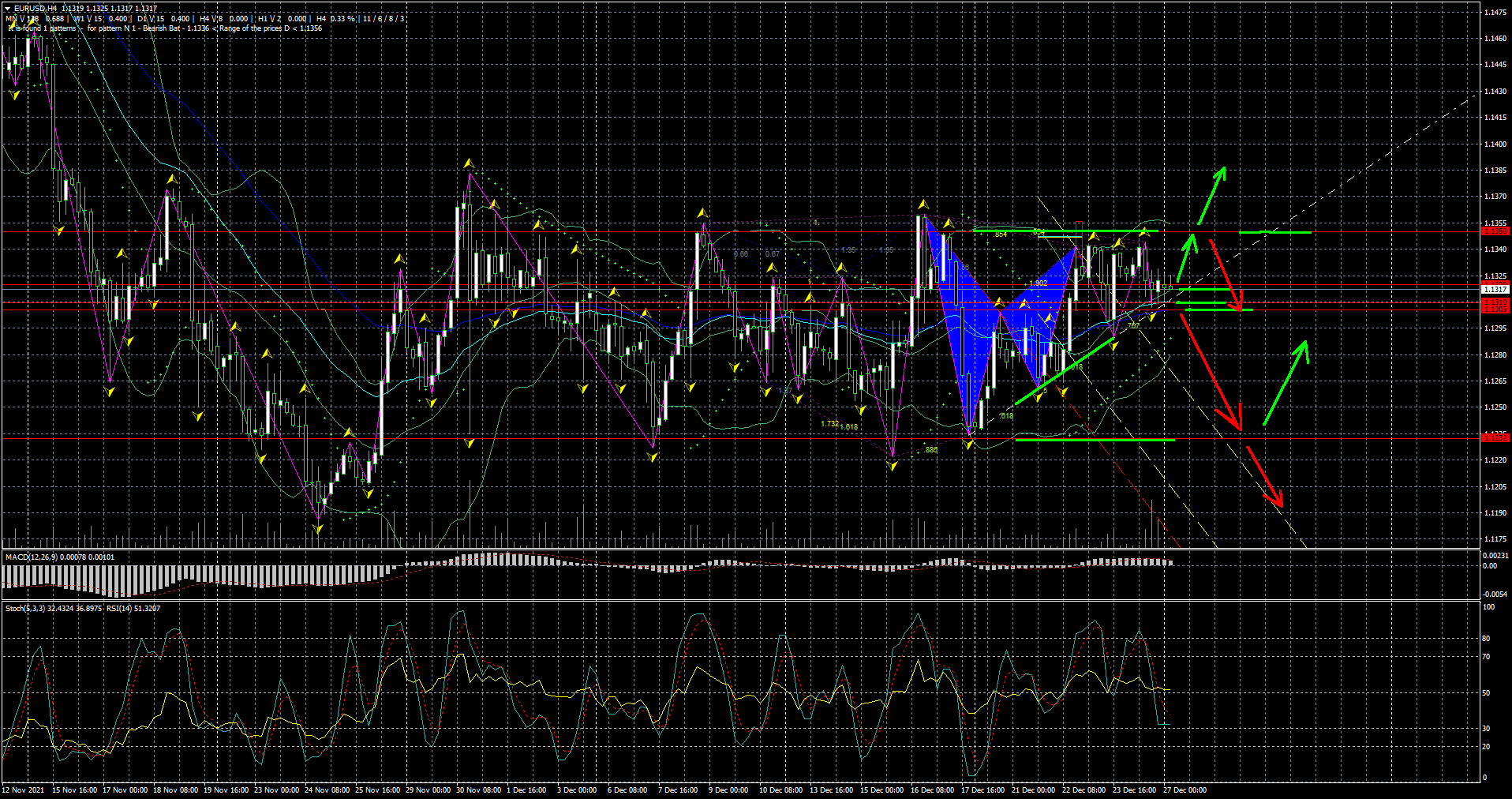Viewport: 1512px width, 799px height.
Task: Click the red 1.1232 level tag
Action: (x=1495, y=437)
